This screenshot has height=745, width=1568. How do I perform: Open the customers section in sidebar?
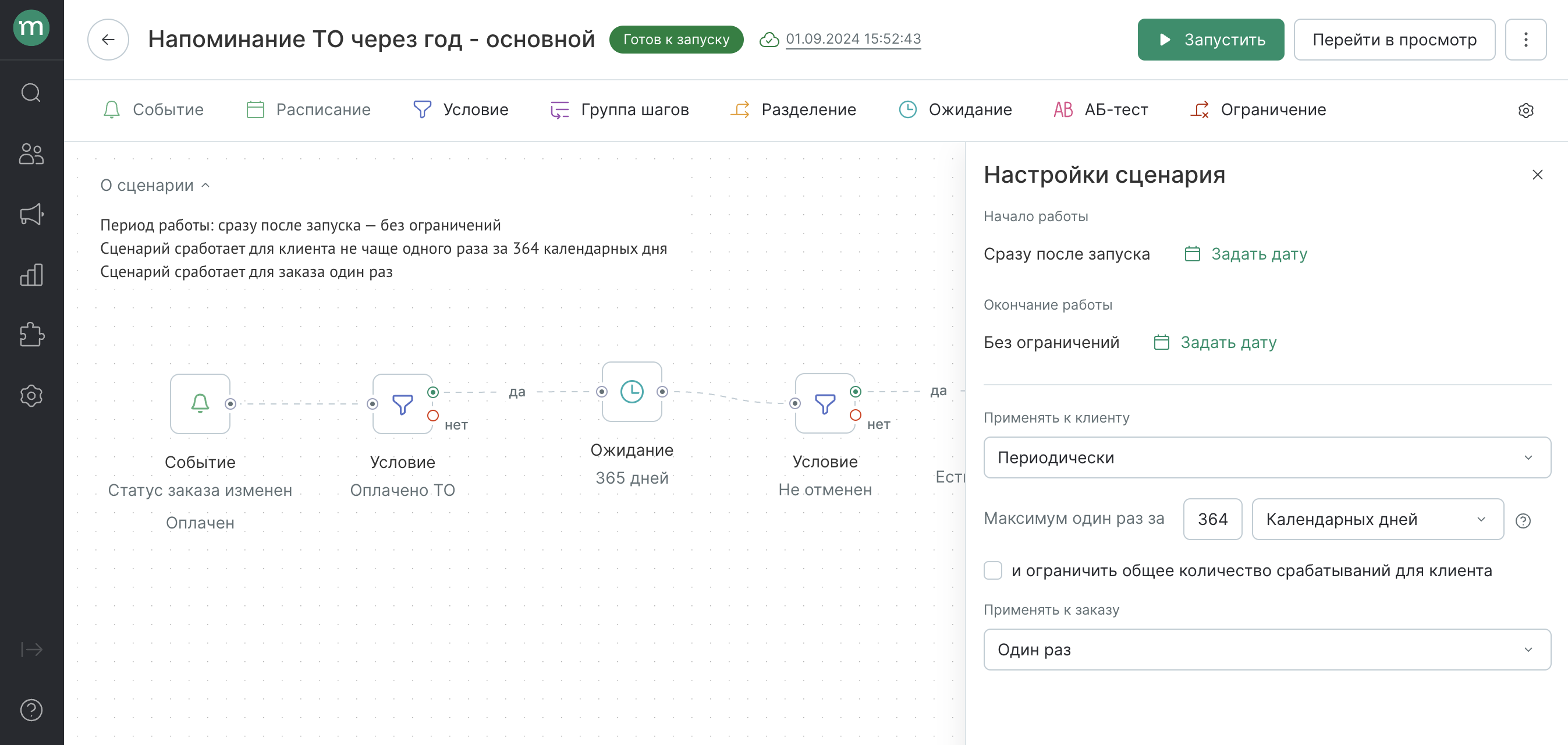click(x=31, y=154)
